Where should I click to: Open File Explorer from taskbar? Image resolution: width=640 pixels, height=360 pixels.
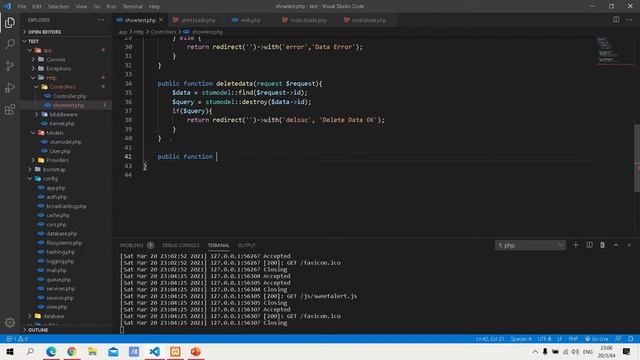coord(93,351)
